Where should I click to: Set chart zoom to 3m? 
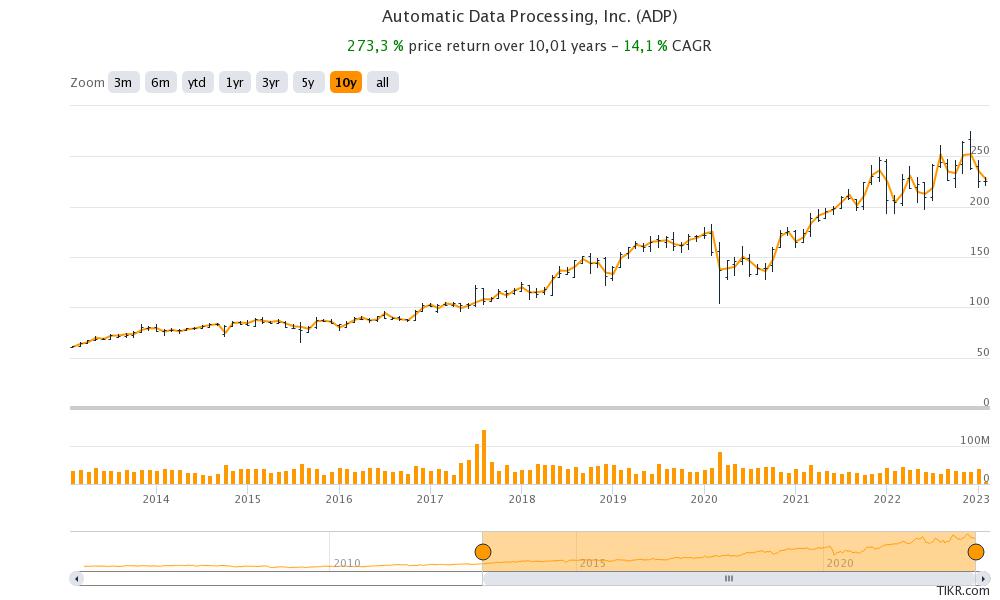click(123, 82)
